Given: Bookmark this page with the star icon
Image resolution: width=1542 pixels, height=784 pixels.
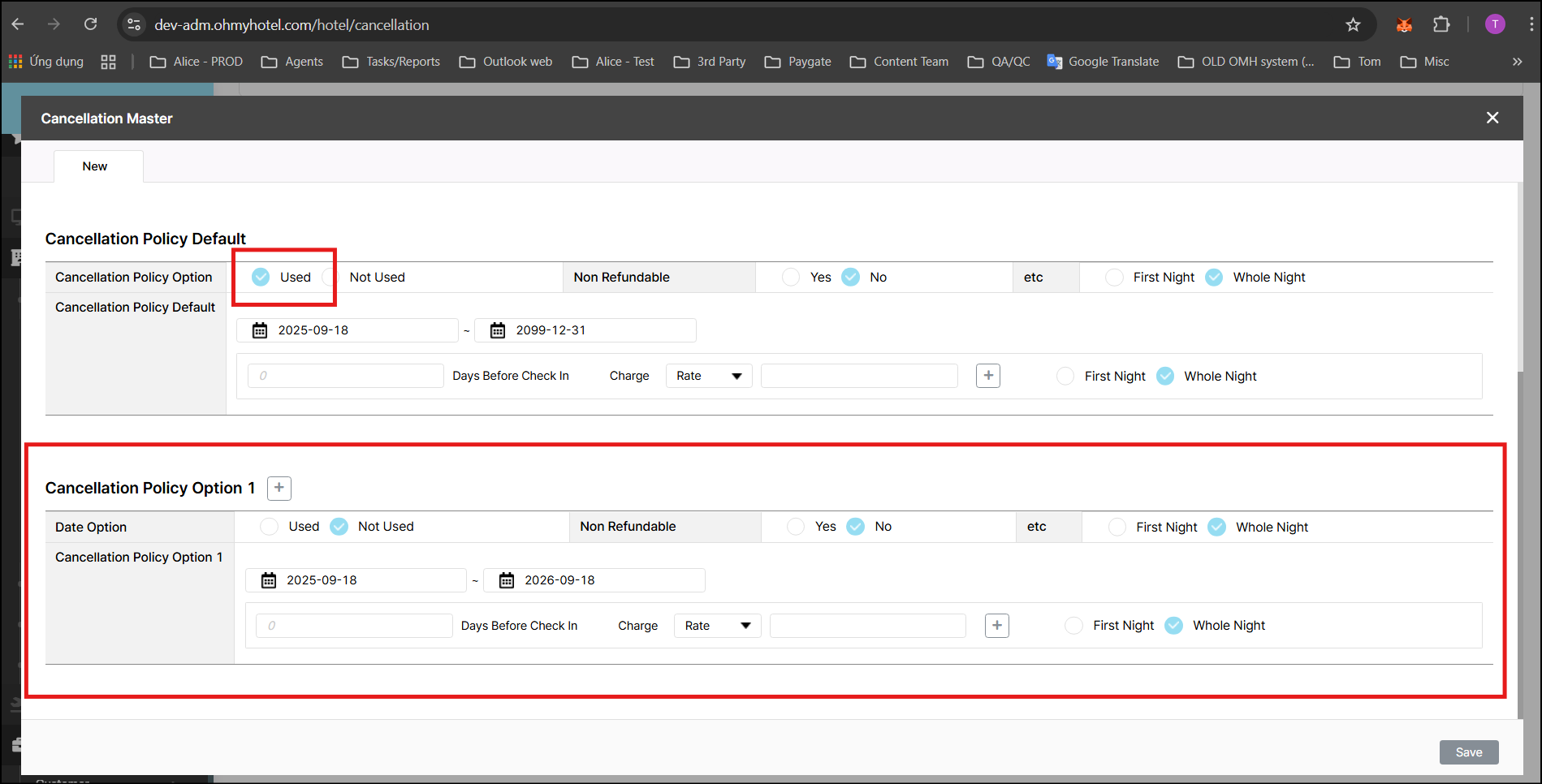Looking at the screenshot, I should (x=1353, y=24).
